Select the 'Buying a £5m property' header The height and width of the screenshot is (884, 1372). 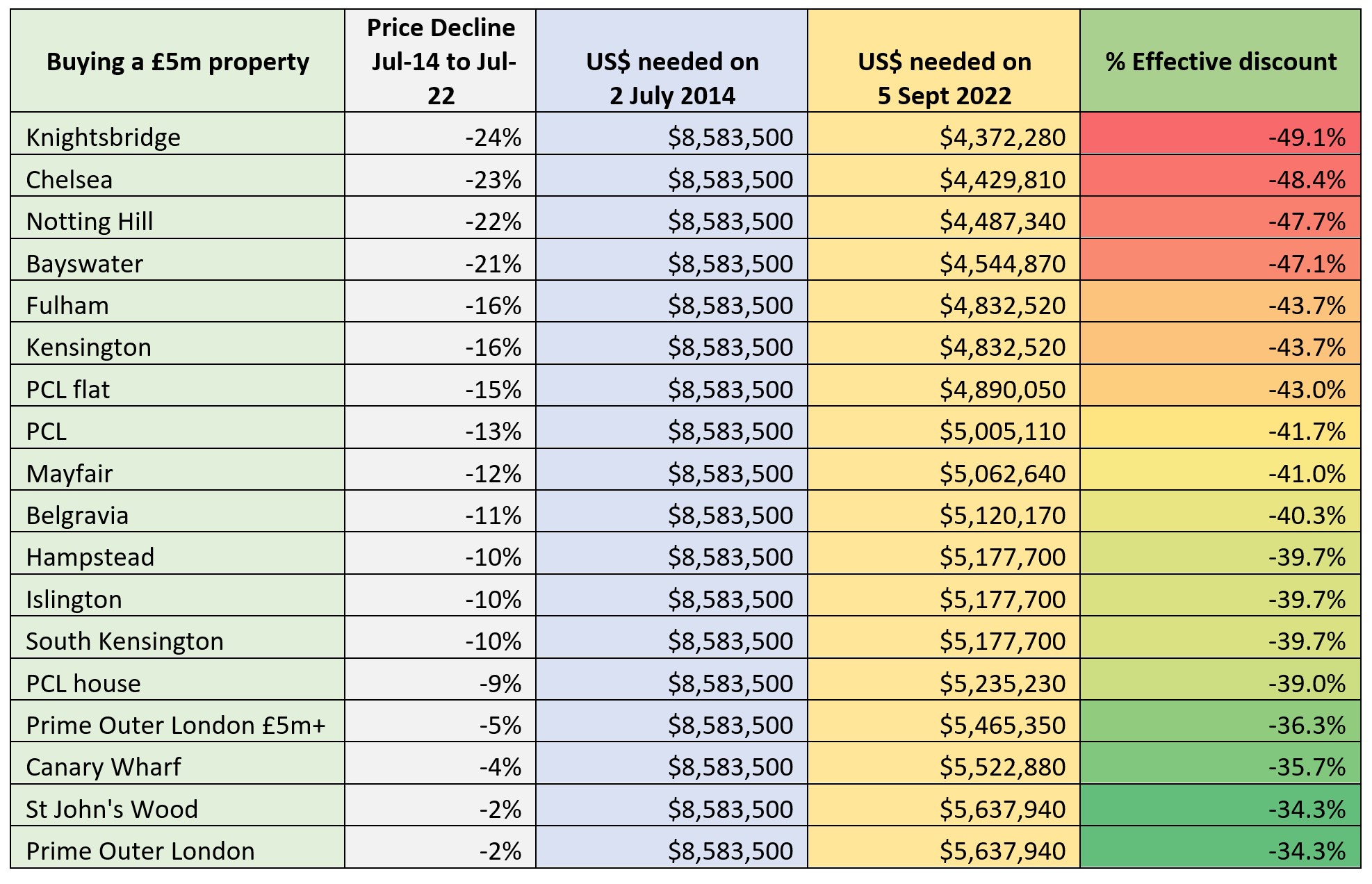(x=177, y=62)
